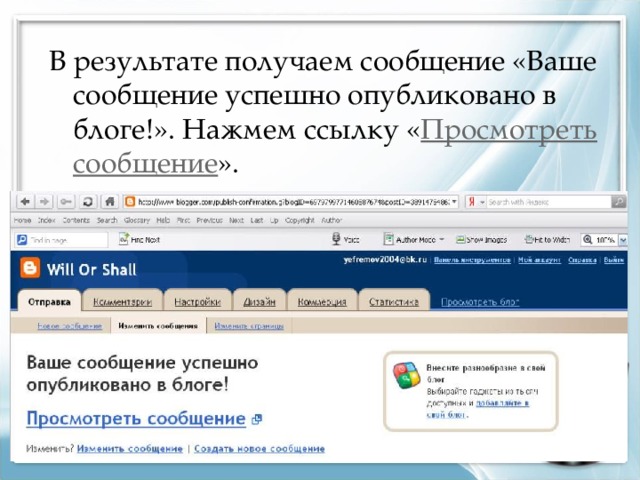
Task: Click Copyright in the navigation bar
Action: (300, 220)
